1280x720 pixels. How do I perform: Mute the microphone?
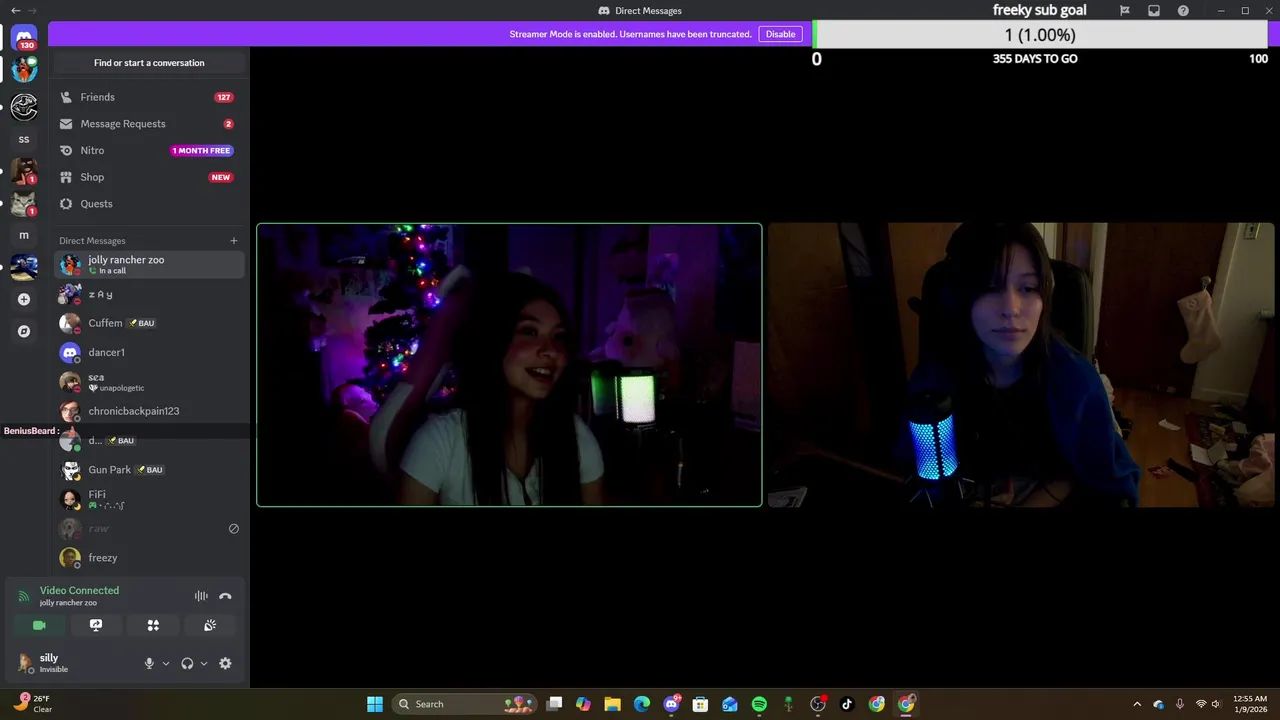[149, 663]
